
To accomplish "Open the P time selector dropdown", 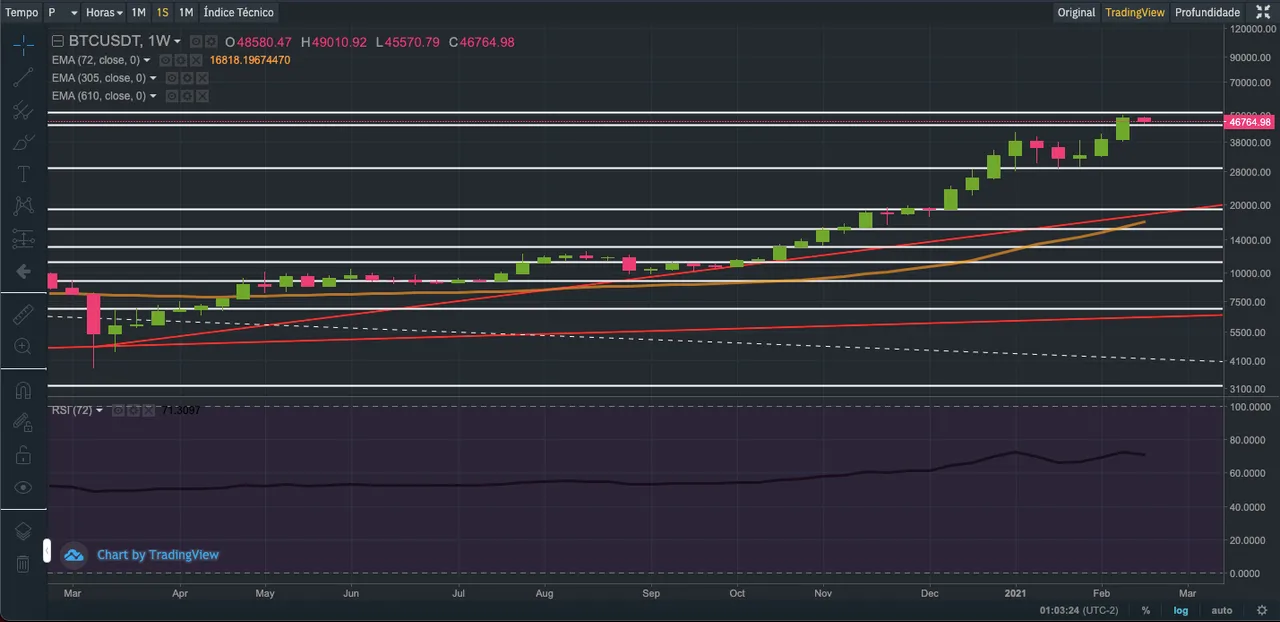I will click(62, 12).
